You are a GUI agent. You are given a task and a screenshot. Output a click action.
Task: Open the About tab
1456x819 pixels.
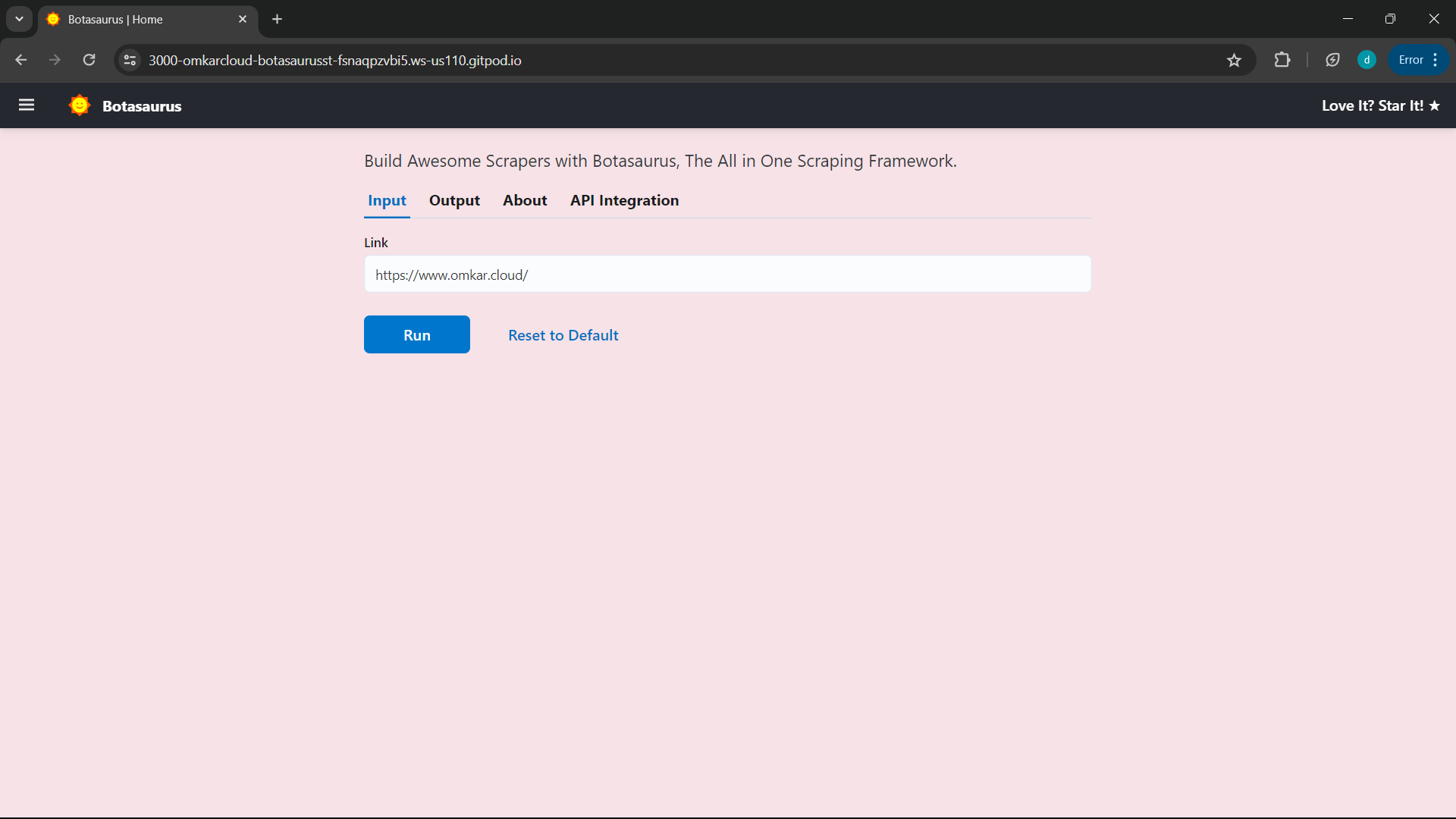[525, 200]
